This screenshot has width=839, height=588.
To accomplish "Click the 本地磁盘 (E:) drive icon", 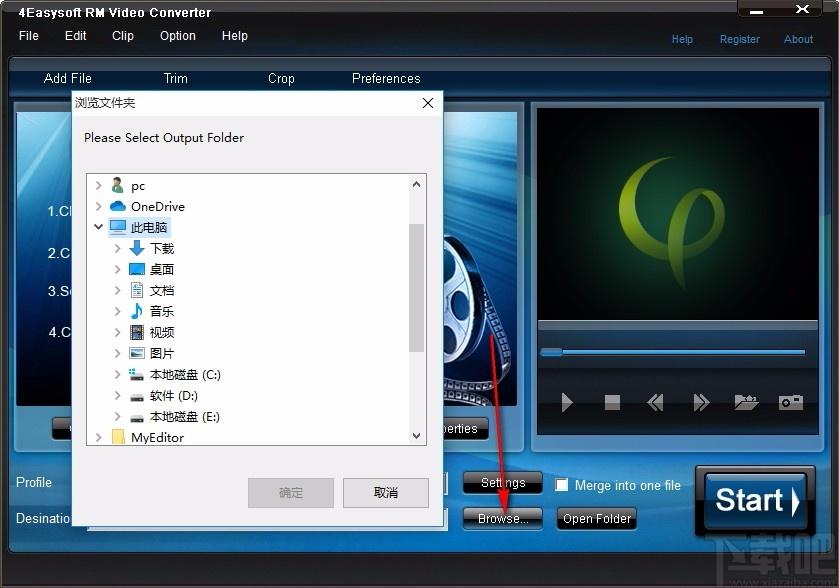I will pos(137,418).
